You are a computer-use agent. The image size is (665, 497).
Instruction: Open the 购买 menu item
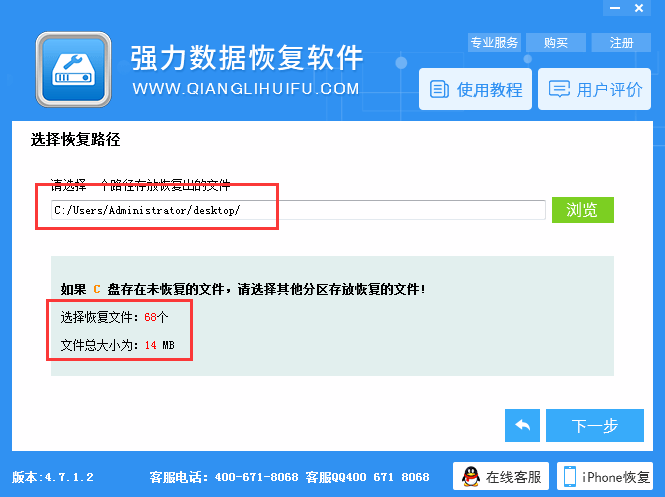point(556,42)
